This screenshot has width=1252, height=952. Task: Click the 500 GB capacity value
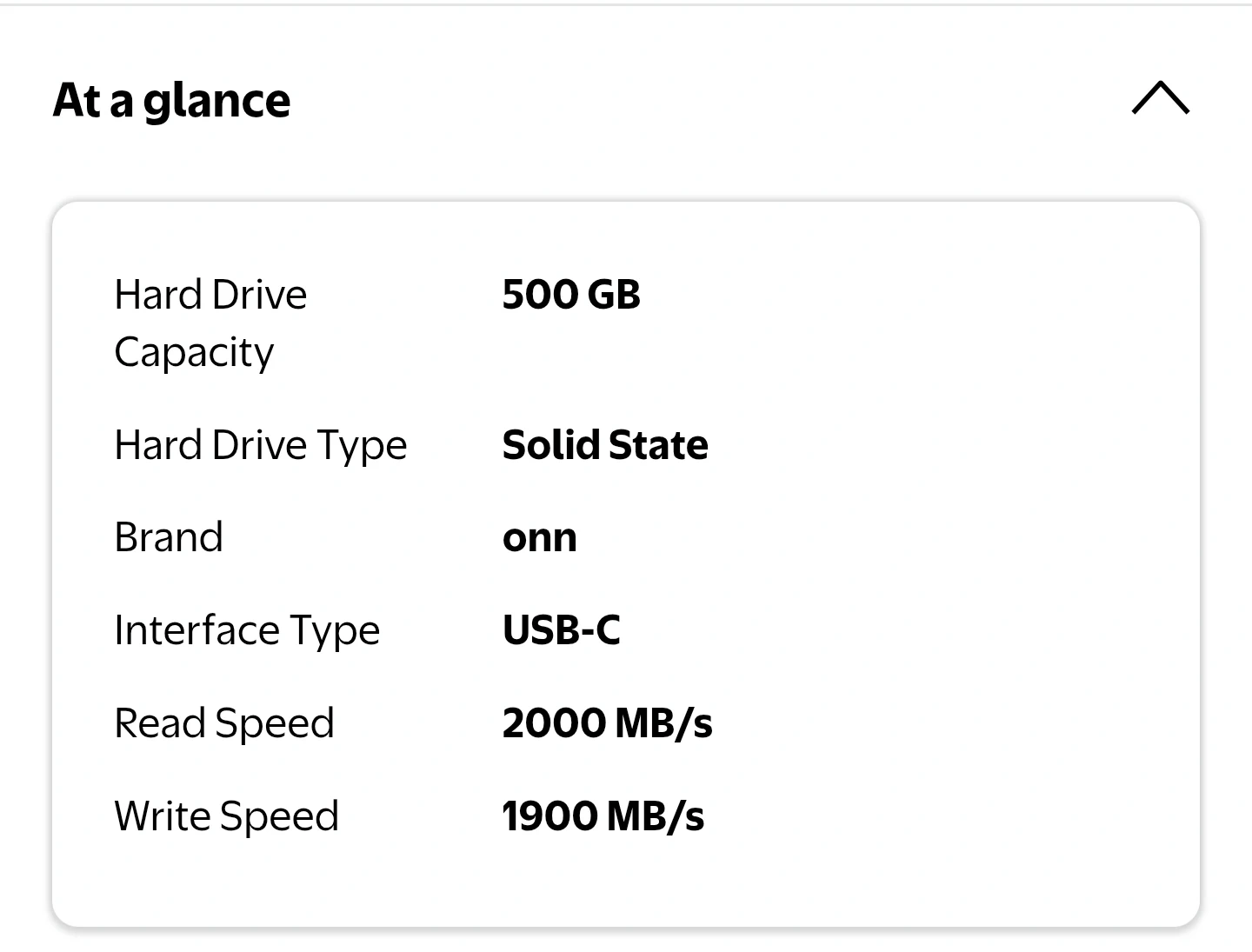571,295
